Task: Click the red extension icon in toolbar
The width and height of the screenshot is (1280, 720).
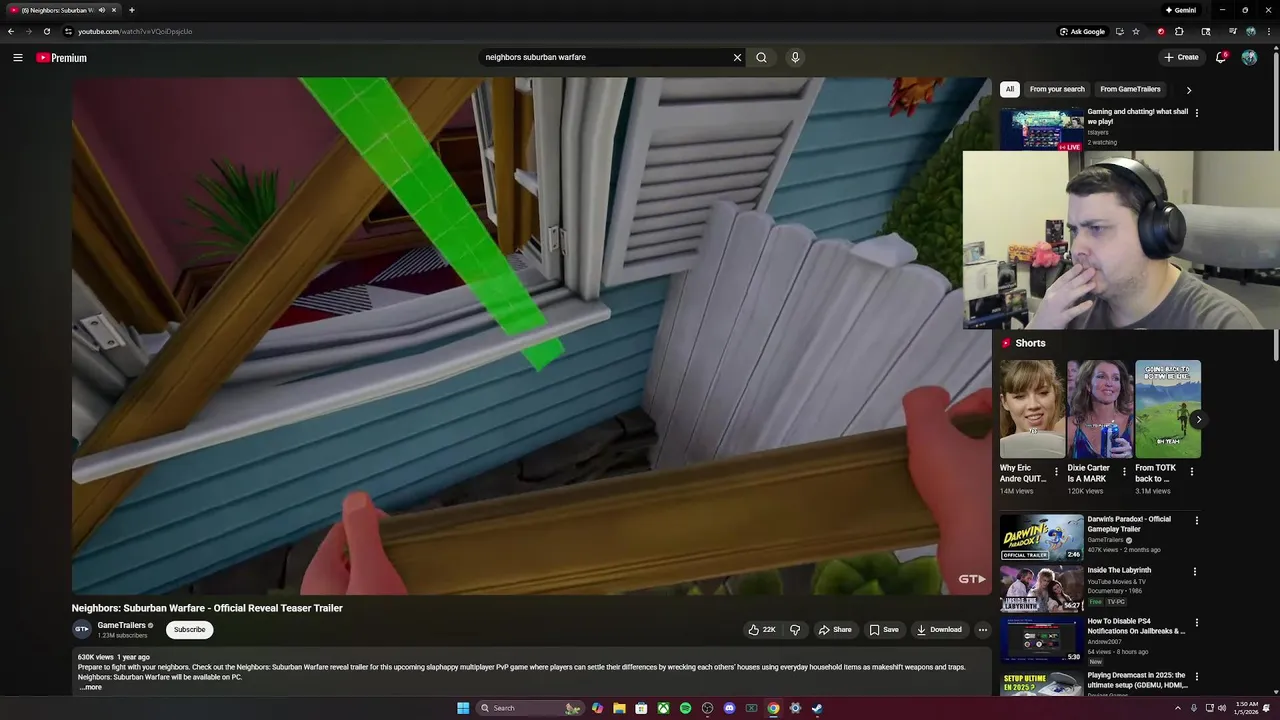Action: [1161, 31]
